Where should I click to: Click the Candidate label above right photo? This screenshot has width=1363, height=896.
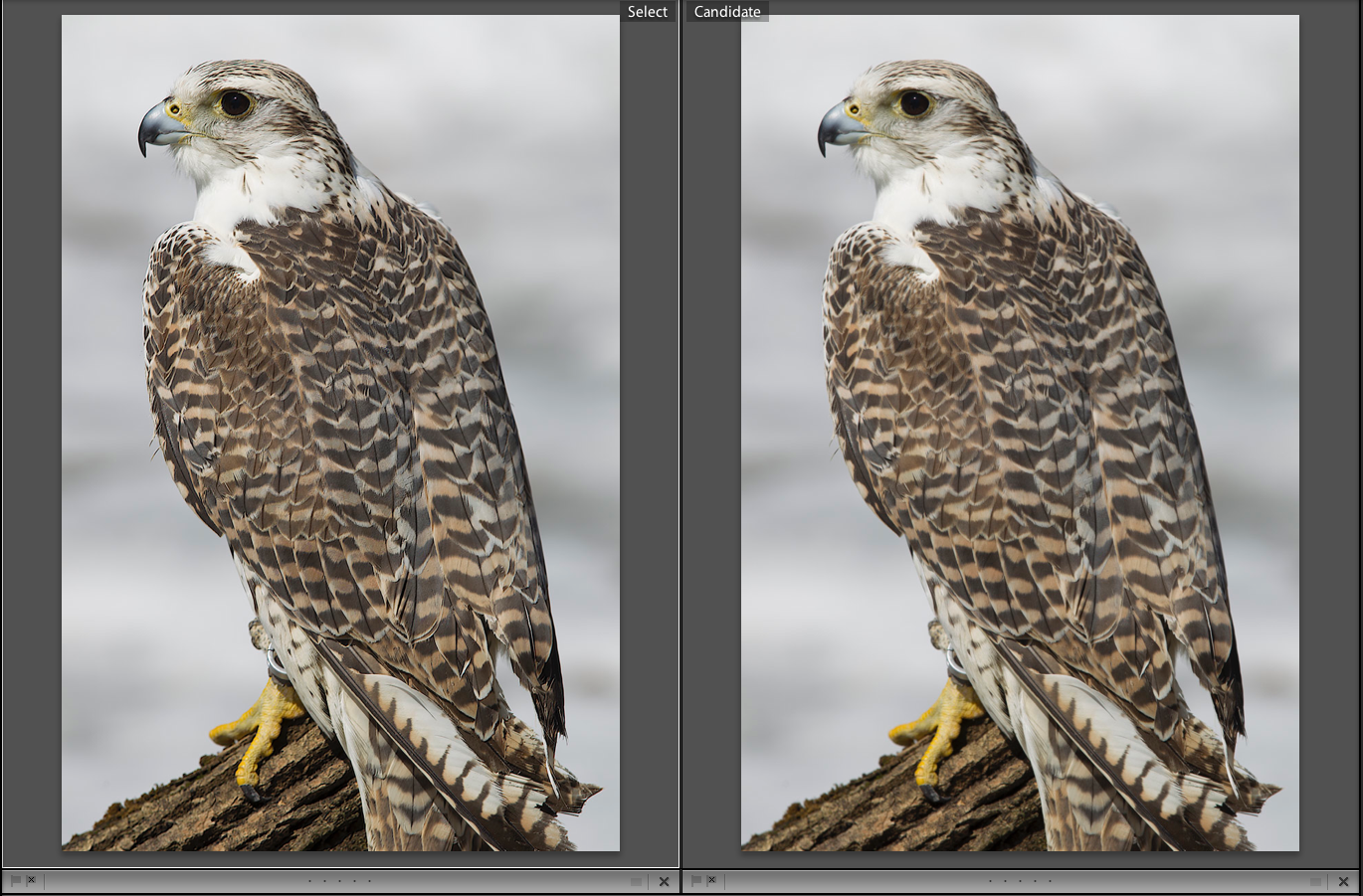click(727, 12)
